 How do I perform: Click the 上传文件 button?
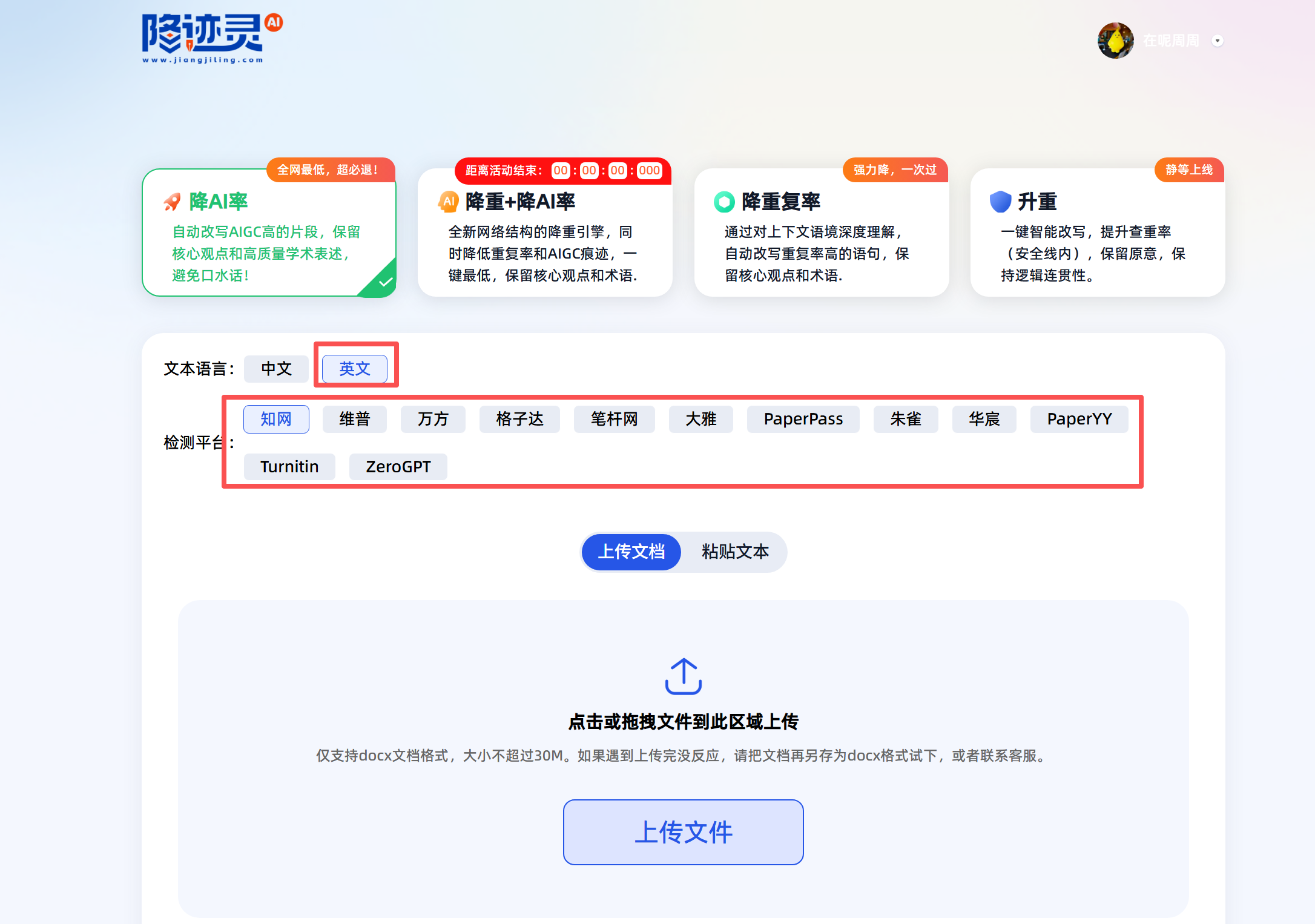(x=684, y=832)
